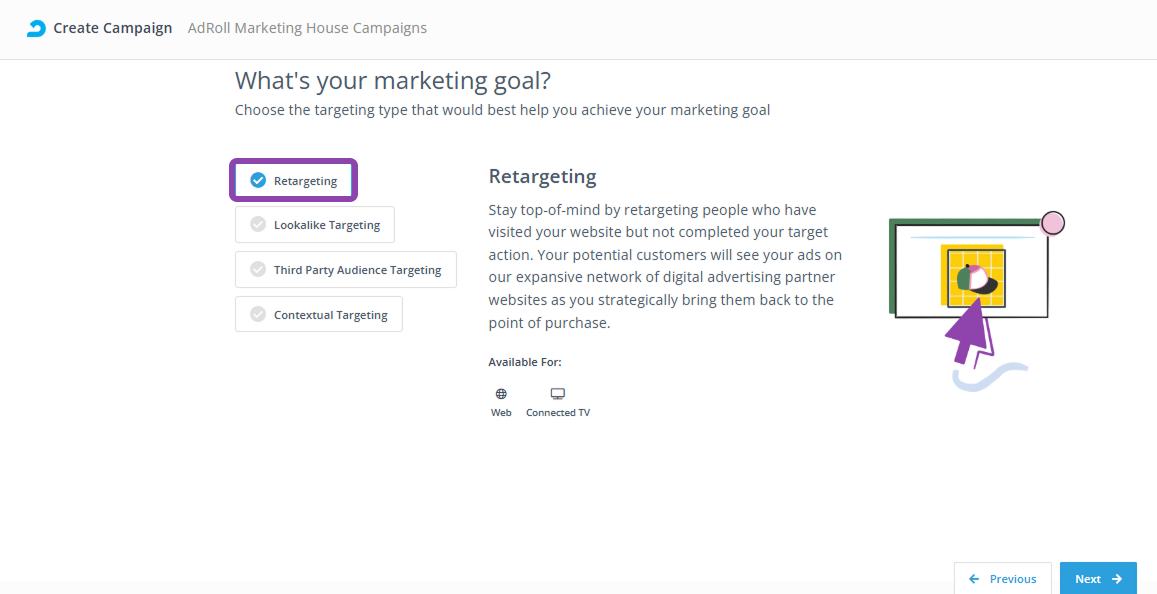Click the Connected TV monitor icon
This screenshot has width=1157, height=594.
(x=558, y=394)
